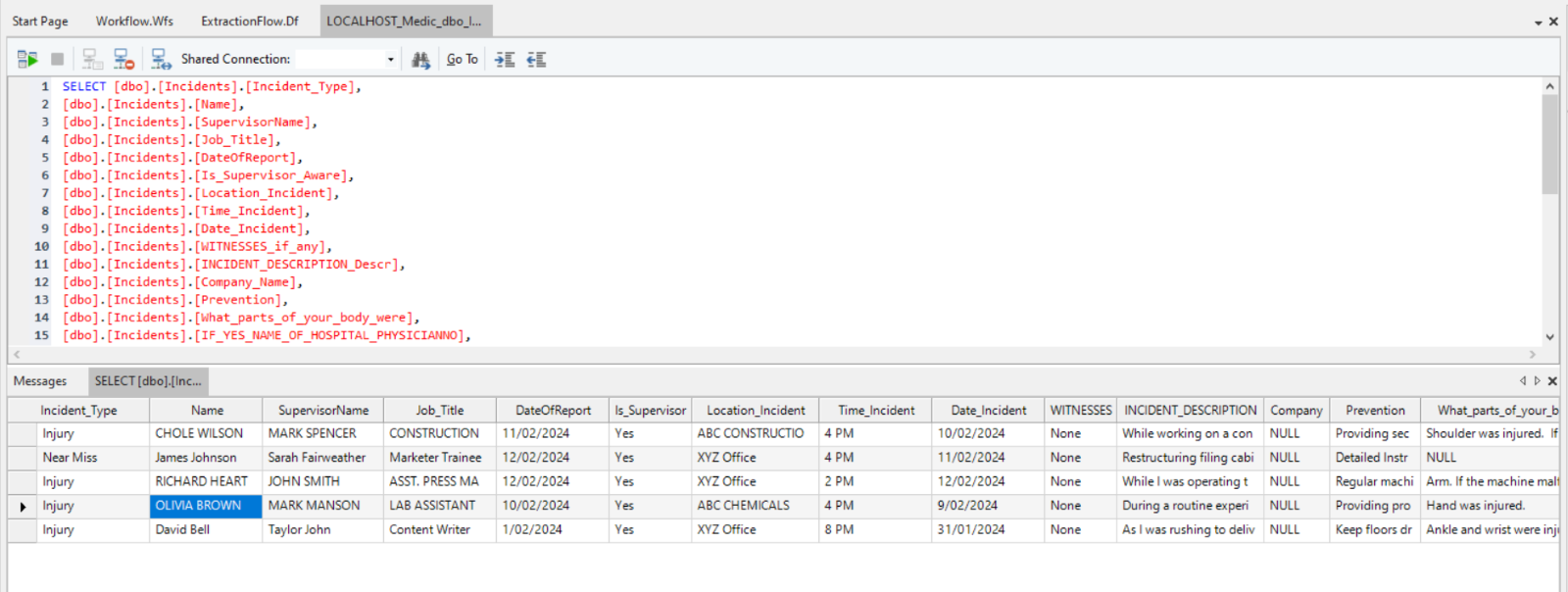Open the Shared Connection dropdown
This screenshot has height=592, width=1568.
point(390,60)
